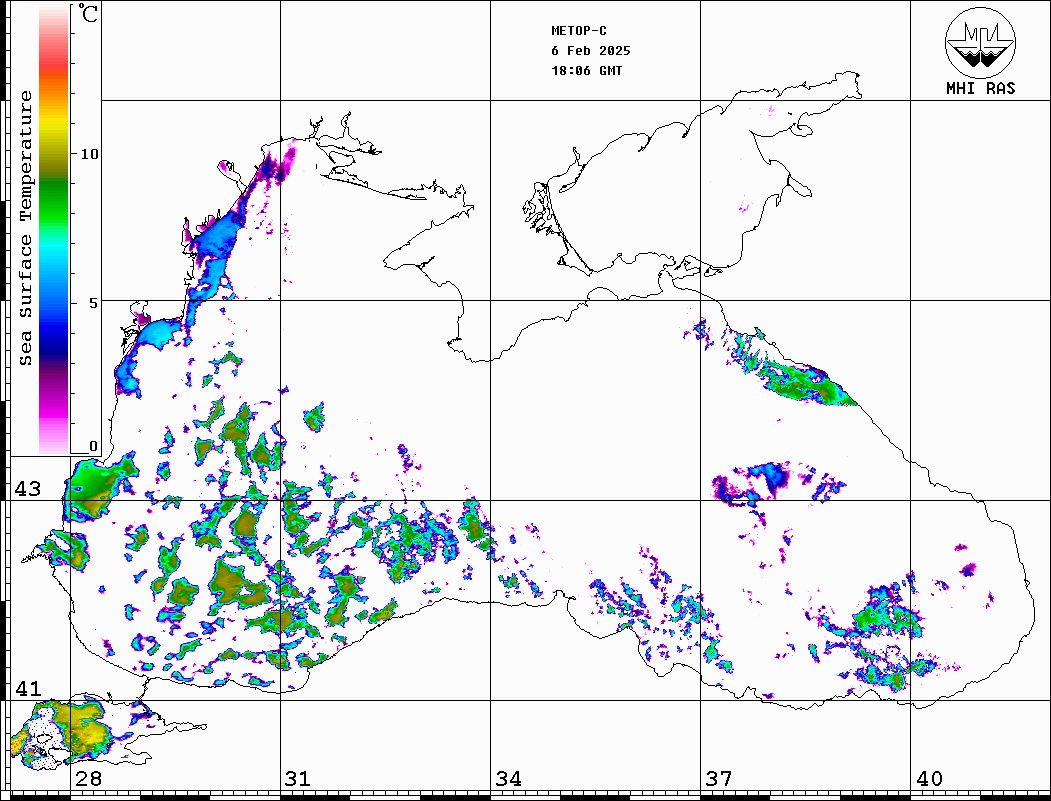Click the MHI RAS logo emblem
Viewport: 1051px width, 801px height.
pos(981,43)
